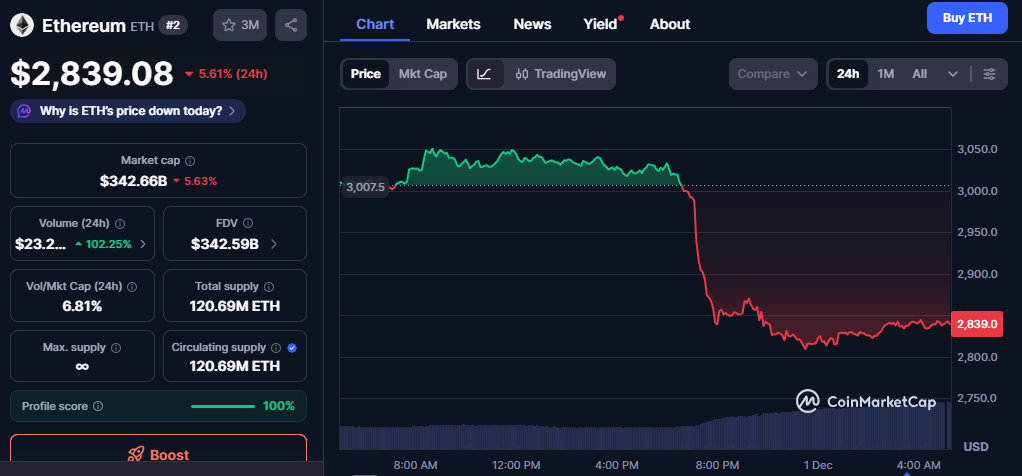Toggle chart to Mkt Cap view
This screenshot has height=476, width=1022.
(422, 74)
